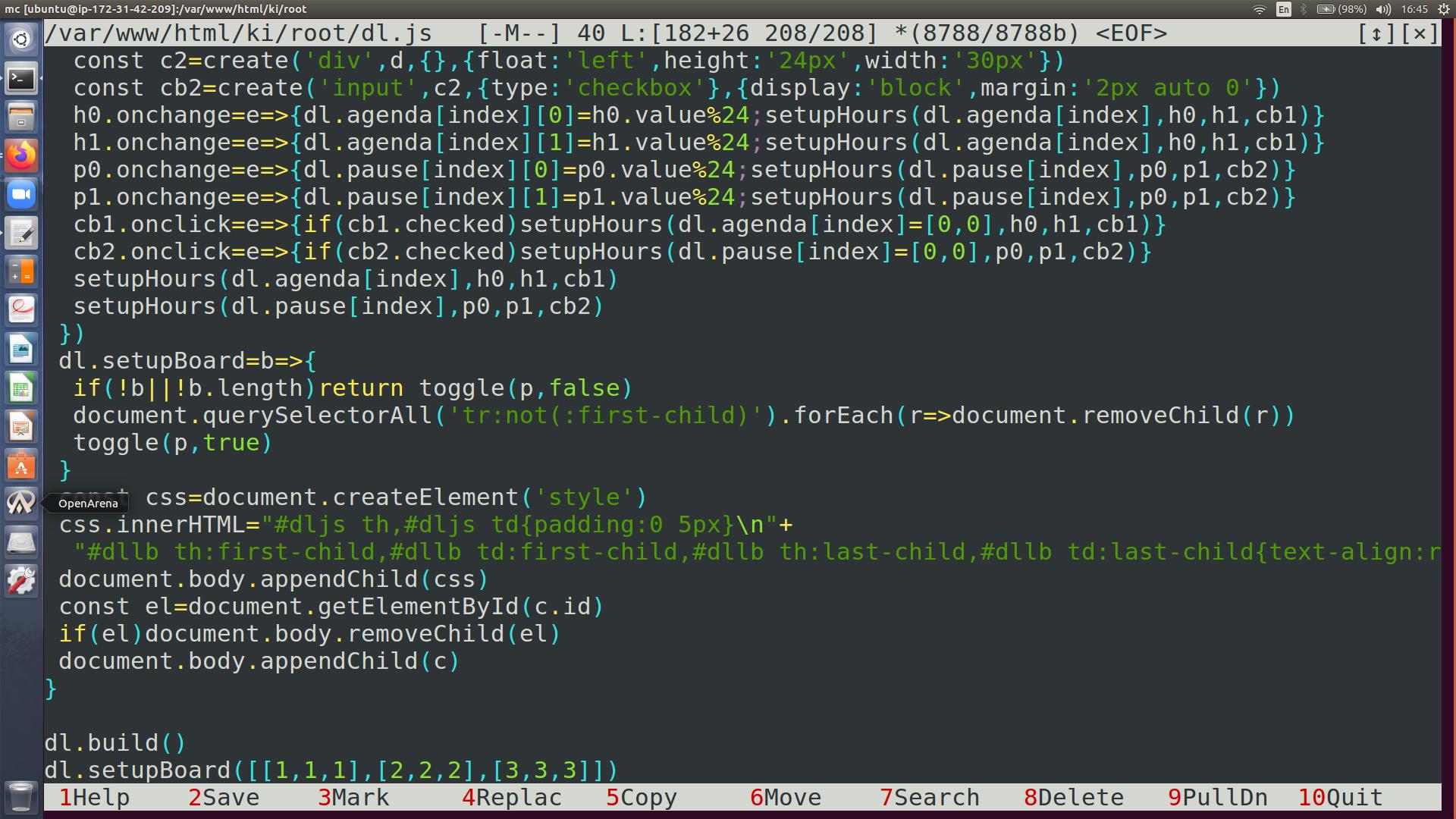1456x819 pixels.
Task: Open the Wi-Fi network indicator
Action: (1259, 9)
